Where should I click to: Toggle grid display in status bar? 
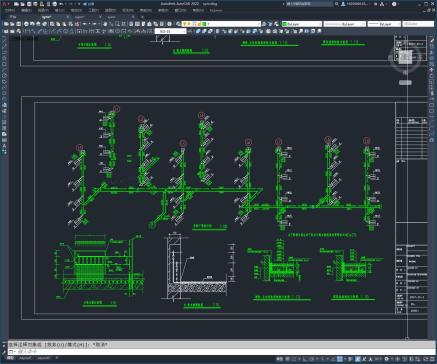tap(287, 359)
